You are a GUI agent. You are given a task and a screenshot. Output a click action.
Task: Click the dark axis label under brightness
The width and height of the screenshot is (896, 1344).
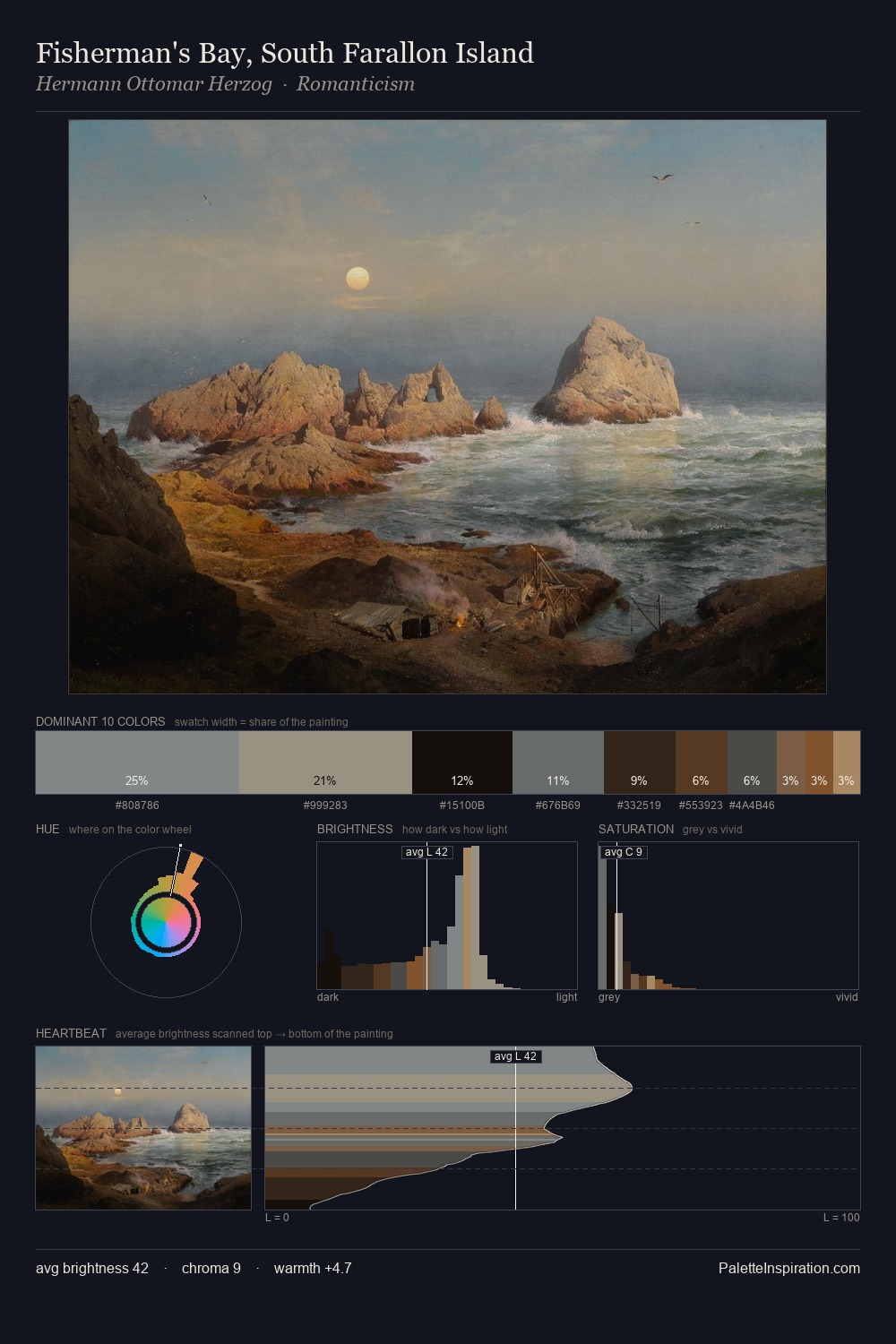point(328,997)
